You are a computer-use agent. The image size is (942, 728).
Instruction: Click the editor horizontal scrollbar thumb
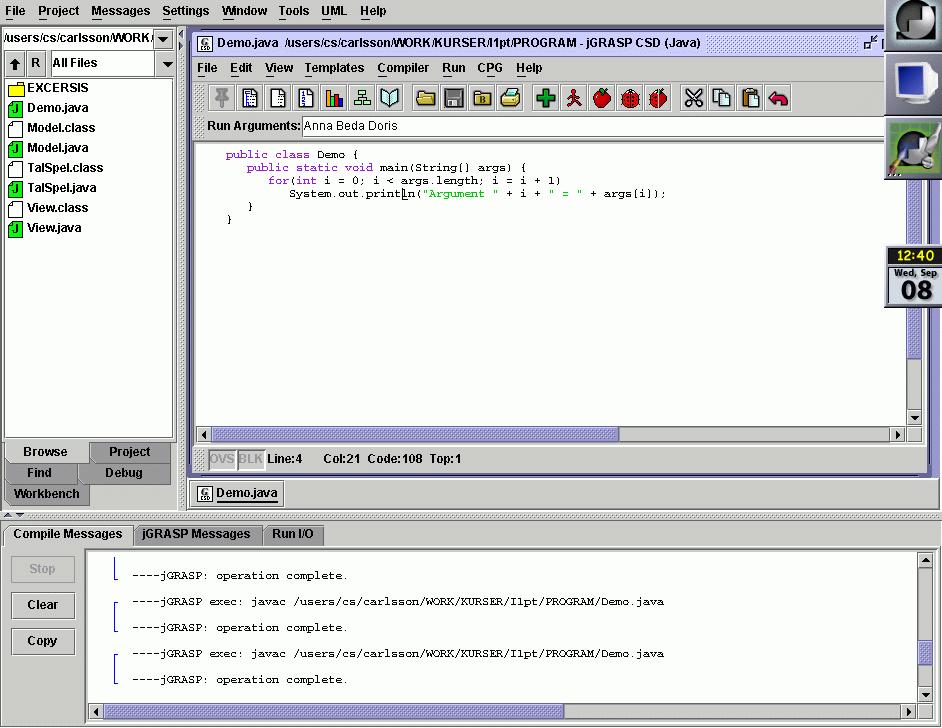click(415, 434)
